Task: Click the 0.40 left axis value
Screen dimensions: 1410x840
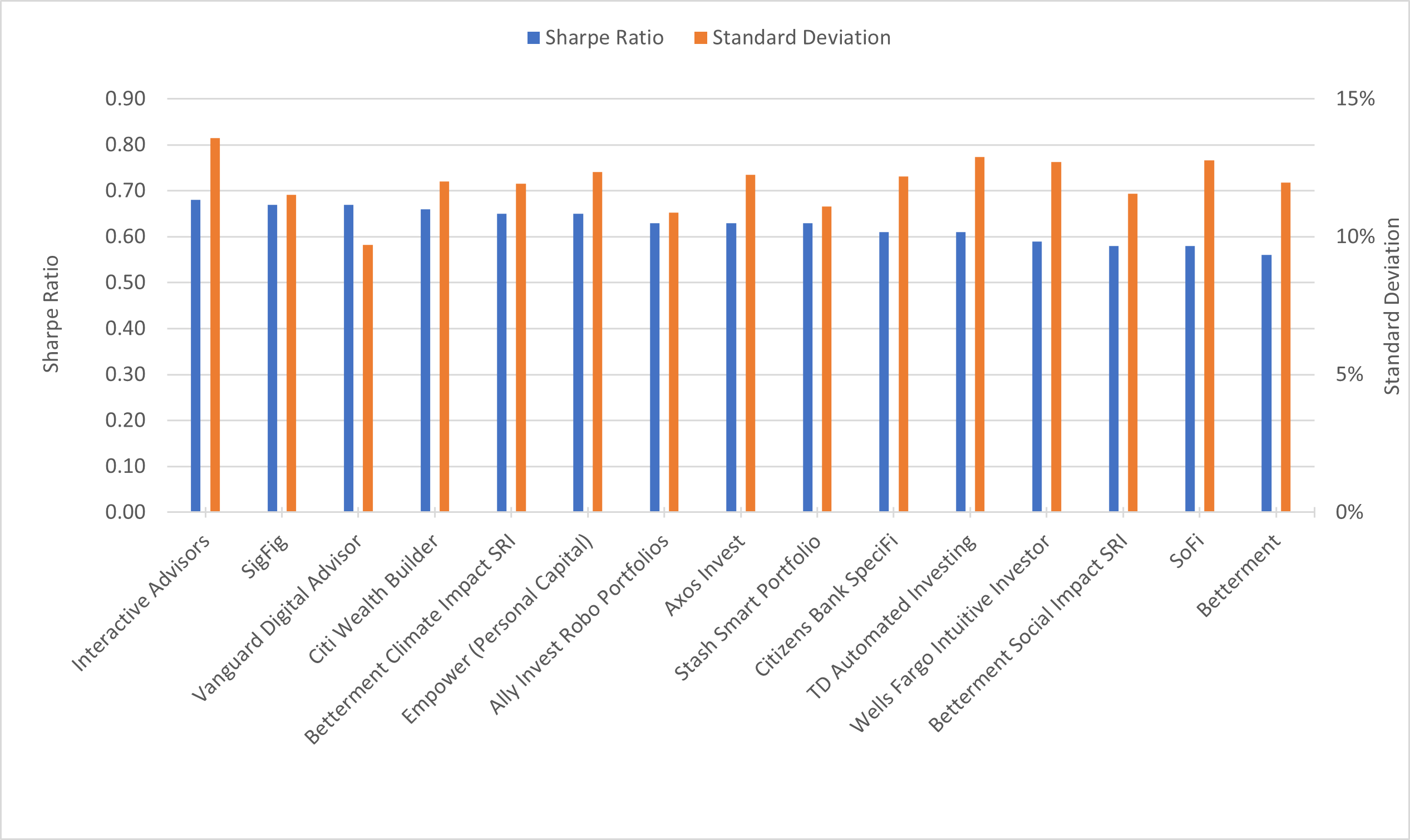Action: (x=126, y=328)
